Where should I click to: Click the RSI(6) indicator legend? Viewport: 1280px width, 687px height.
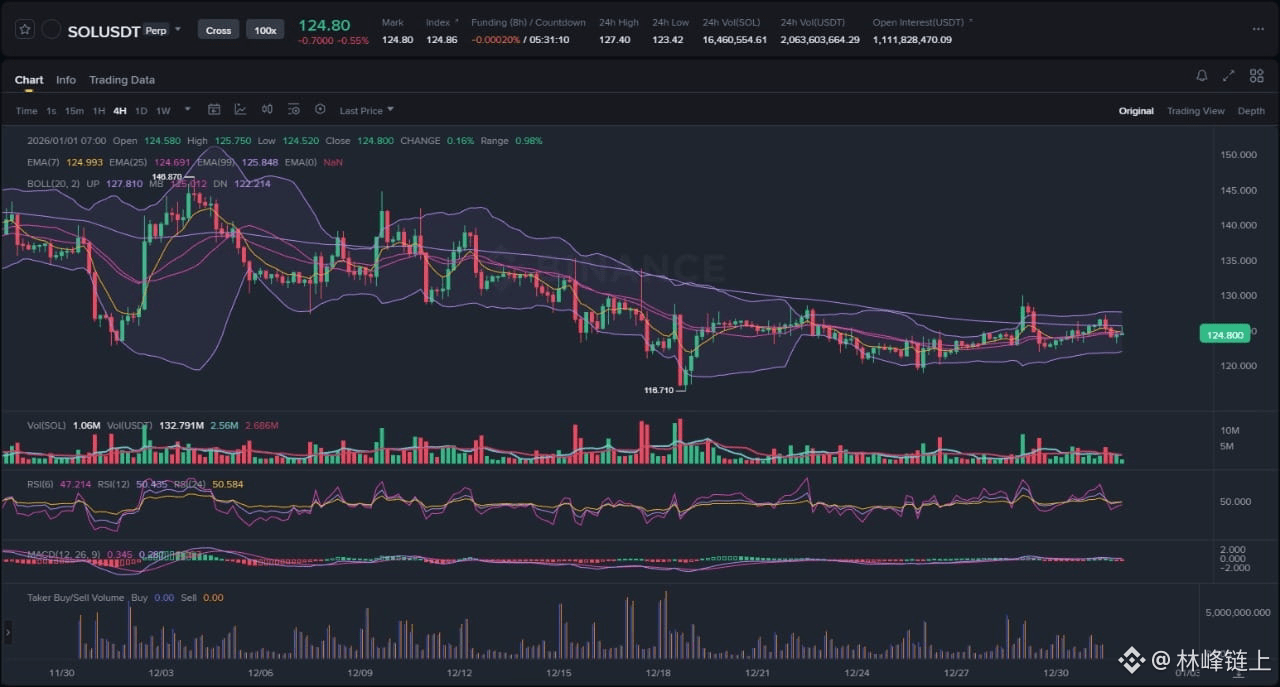(x=41, y=484)
